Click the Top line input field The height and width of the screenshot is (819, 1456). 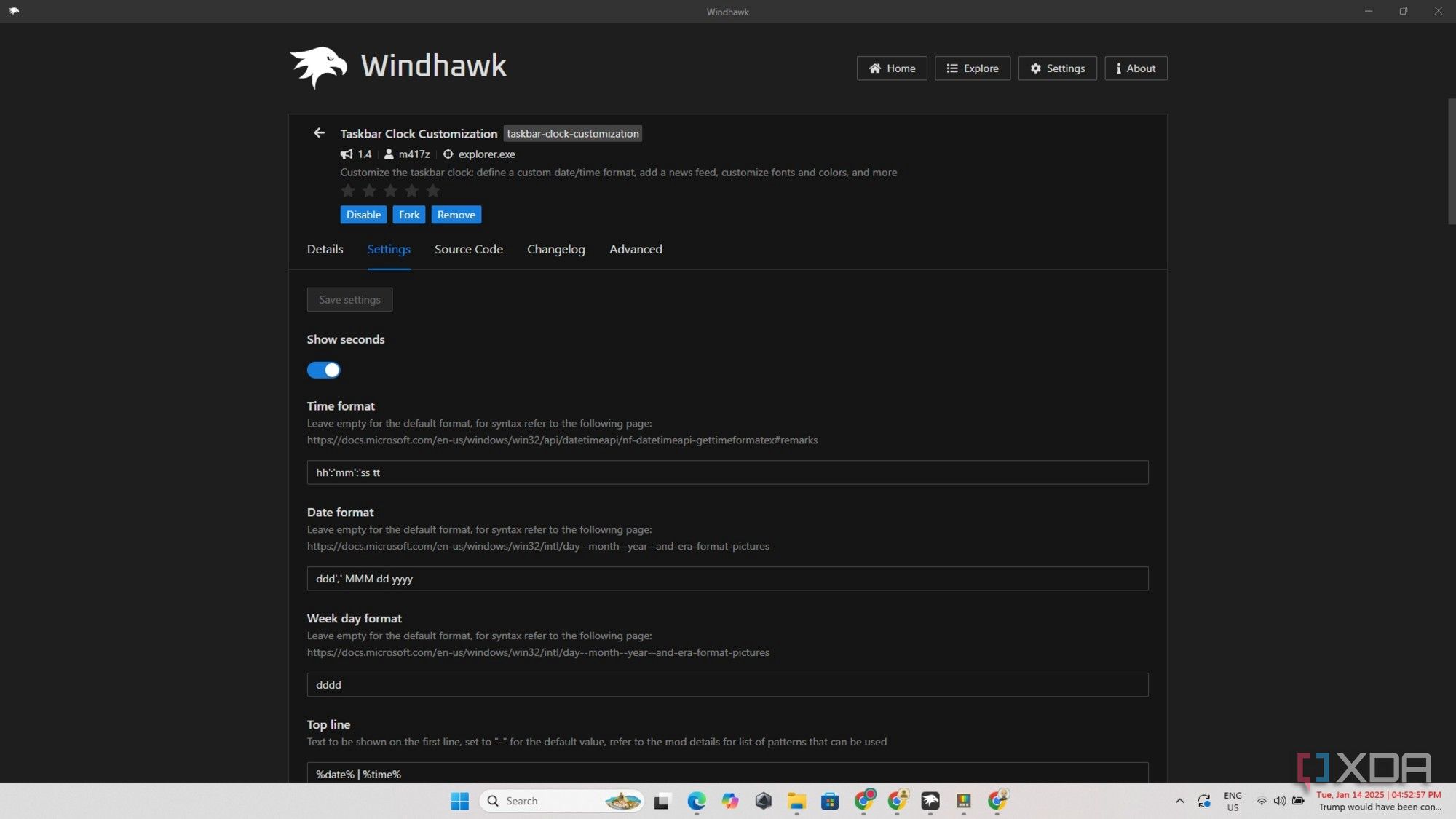[727, 773]
